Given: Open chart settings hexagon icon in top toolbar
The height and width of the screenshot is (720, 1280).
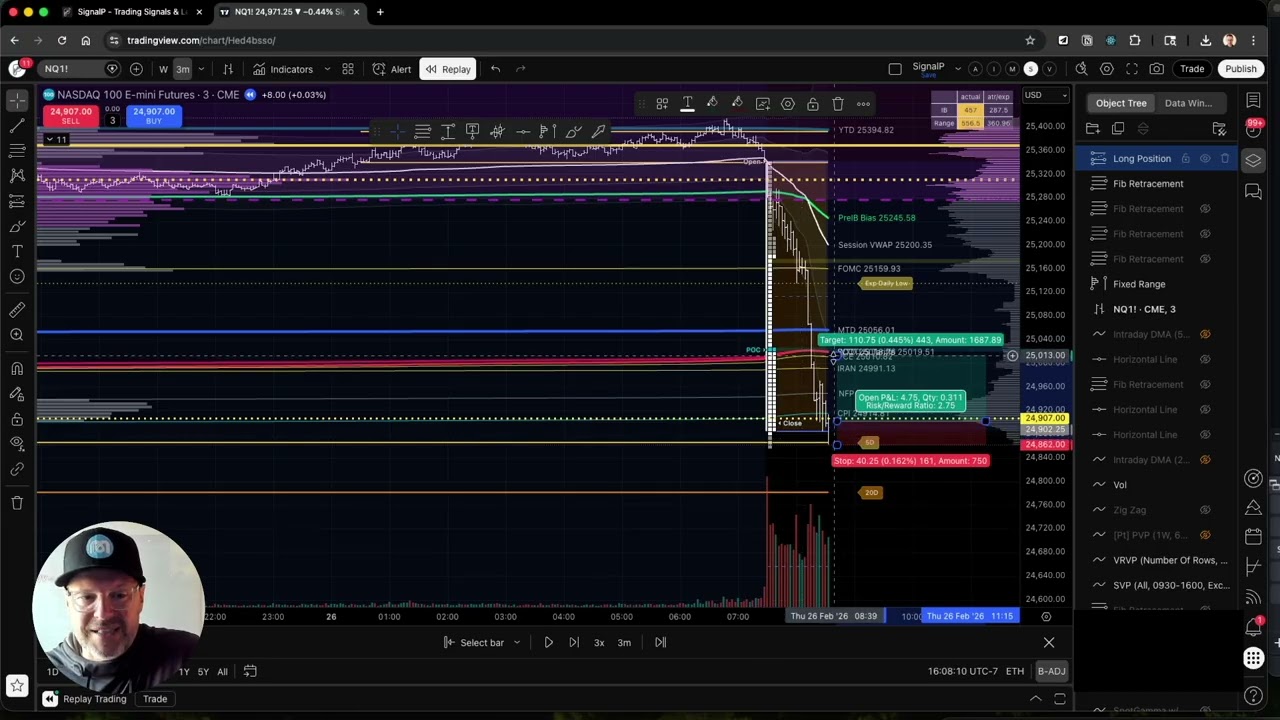Looking at the screenshot, I should 1107,69.
